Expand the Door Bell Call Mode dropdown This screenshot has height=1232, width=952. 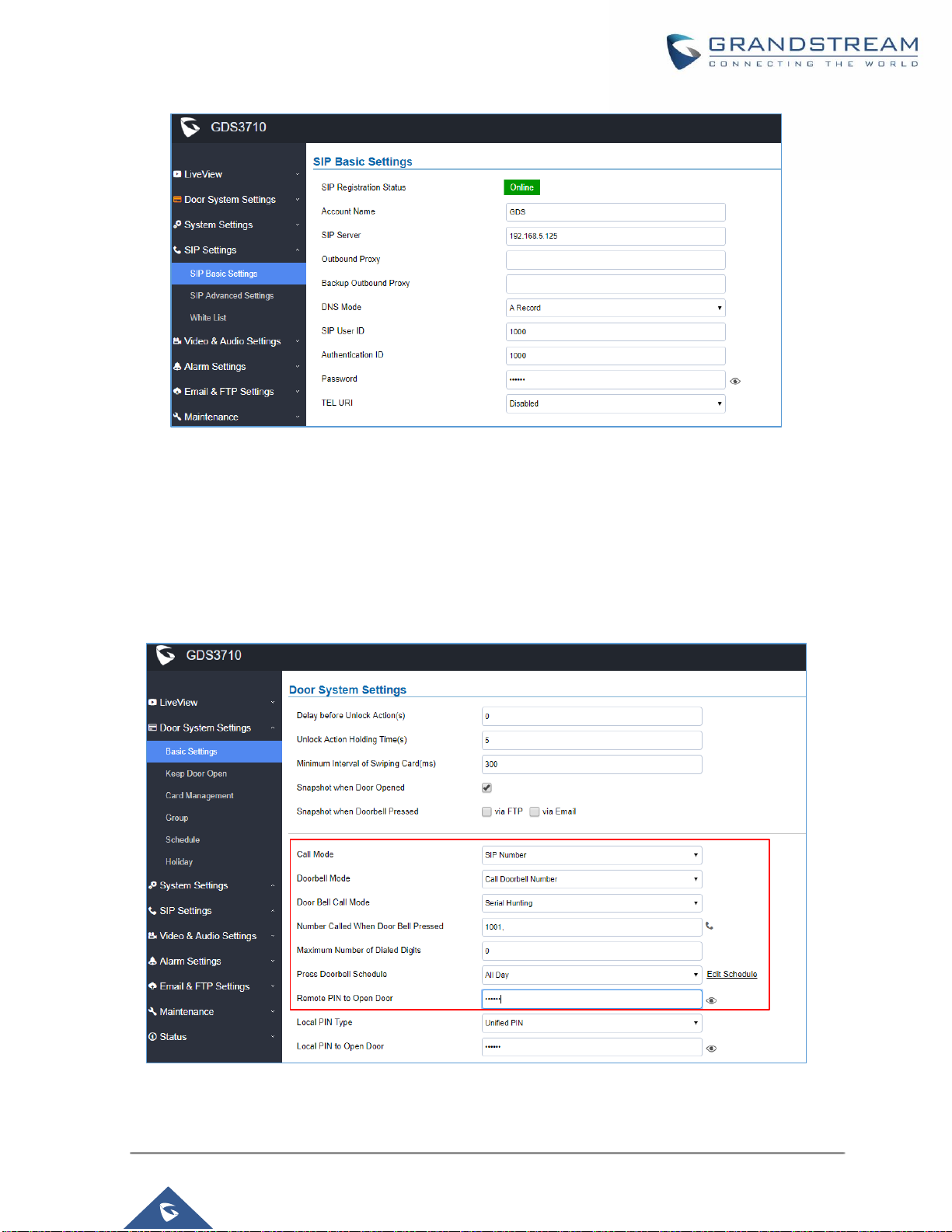pyautogui.click(x=591, y=903)
